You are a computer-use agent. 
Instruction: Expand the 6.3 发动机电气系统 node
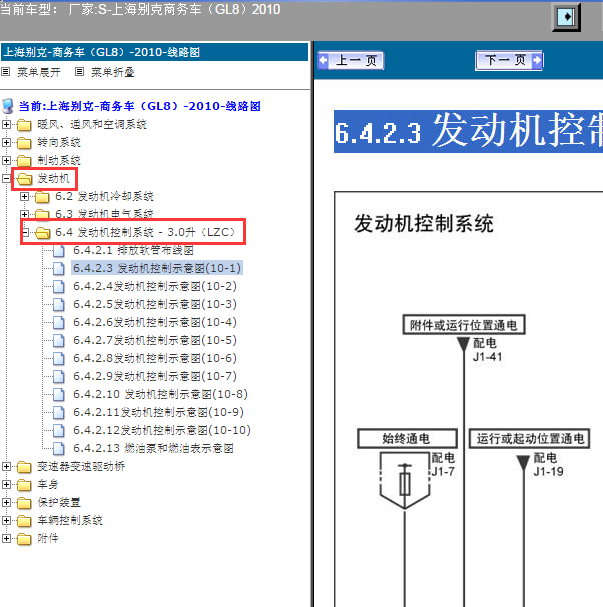[x=24, y=214]
